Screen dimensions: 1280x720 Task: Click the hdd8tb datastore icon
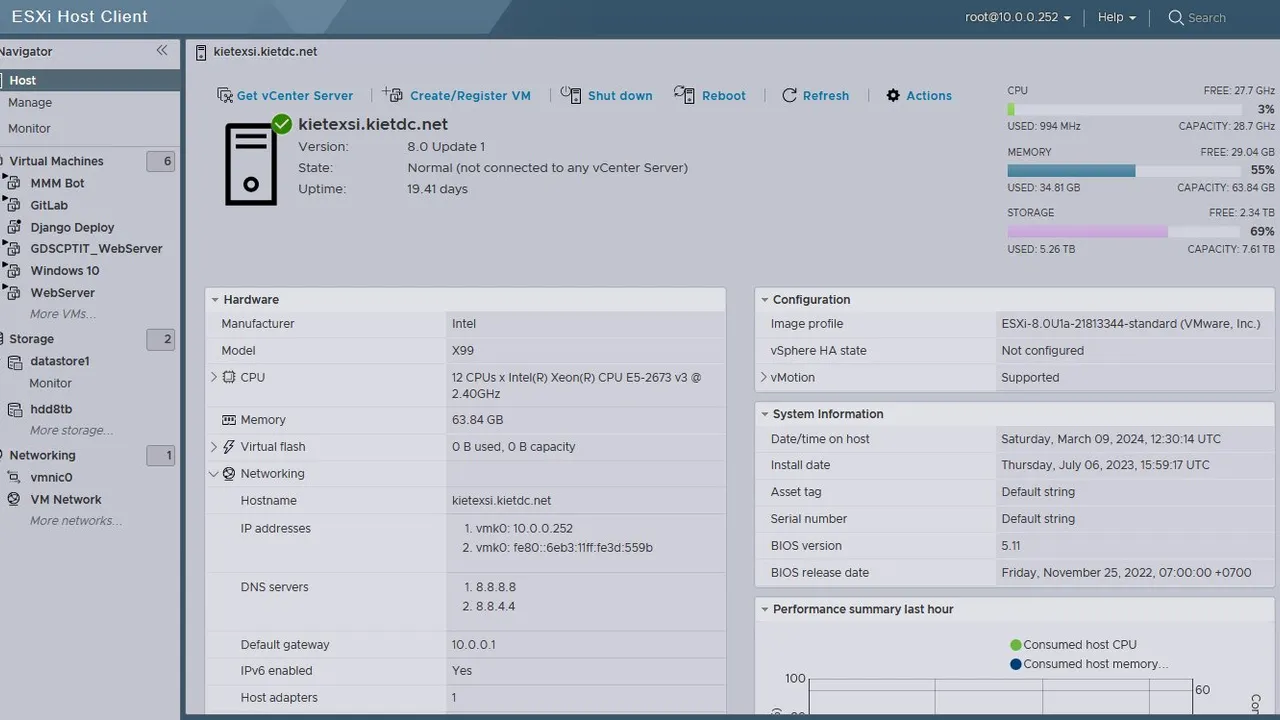[x=14, y=410]
